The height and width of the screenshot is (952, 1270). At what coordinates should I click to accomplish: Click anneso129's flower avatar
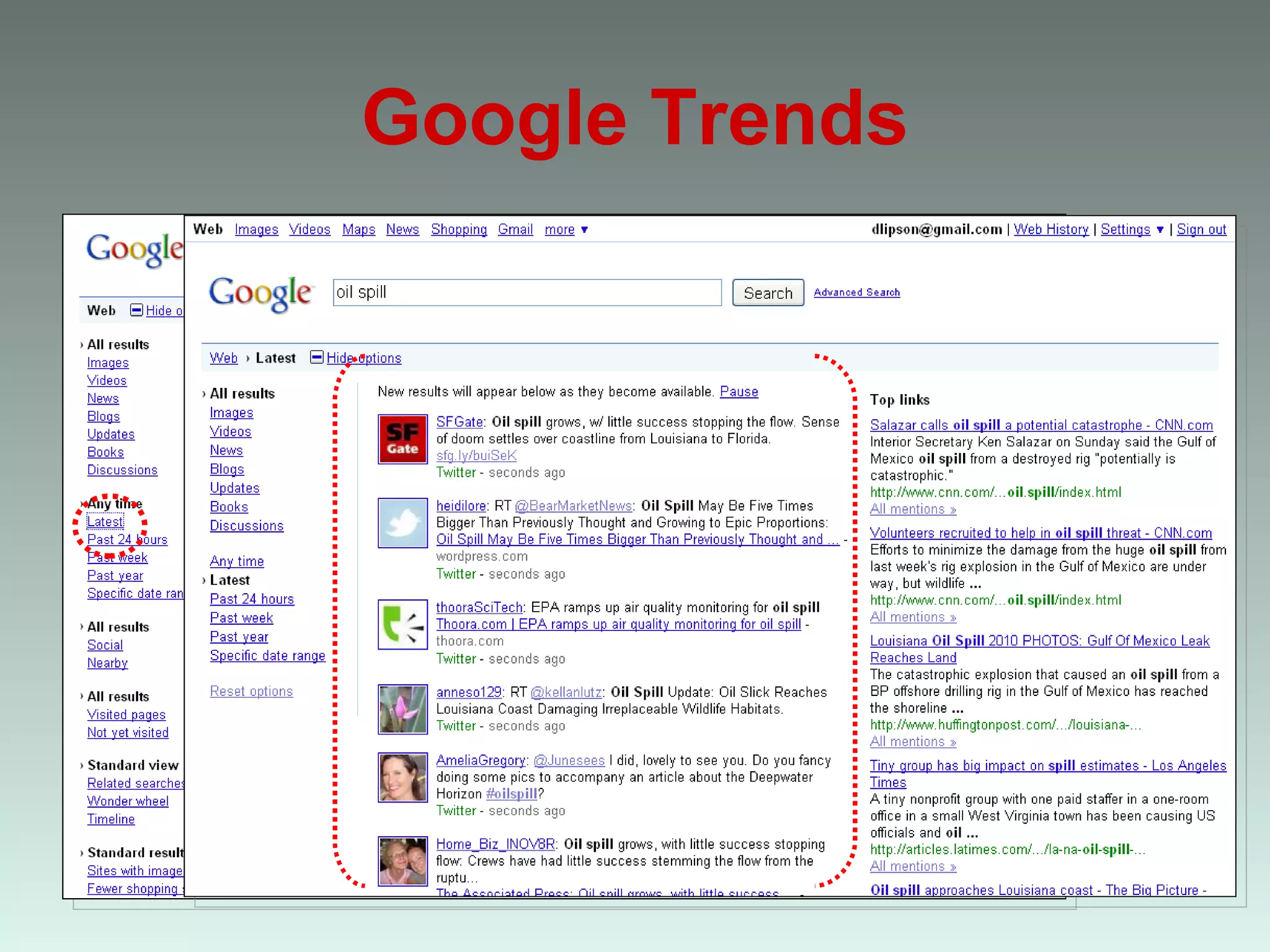[402, 709]
